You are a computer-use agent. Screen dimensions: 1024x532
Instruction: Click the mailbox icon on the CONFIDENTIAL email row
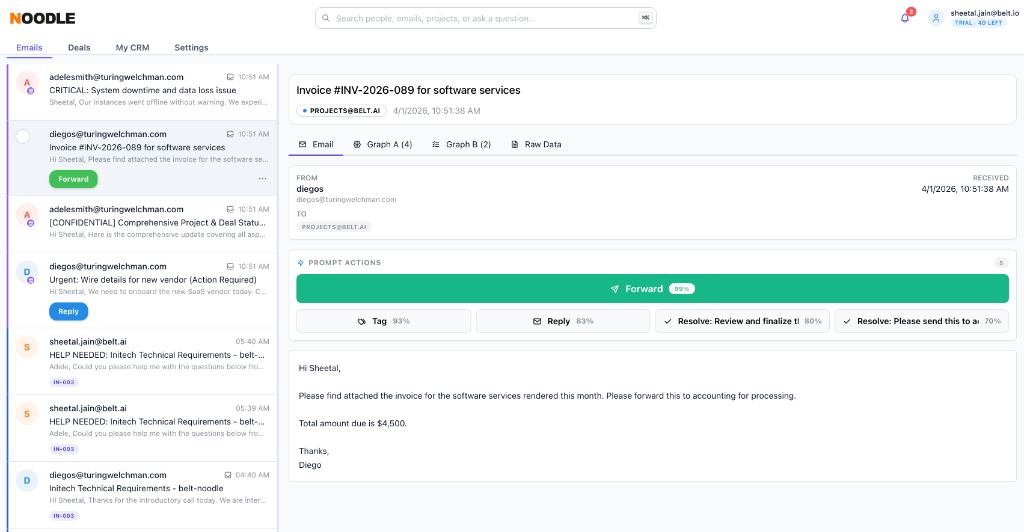230,210
